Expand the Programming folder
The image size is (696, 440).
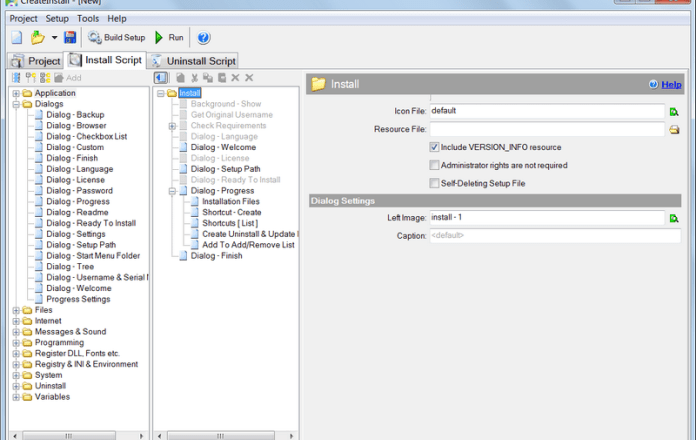[x=16, y=343]
